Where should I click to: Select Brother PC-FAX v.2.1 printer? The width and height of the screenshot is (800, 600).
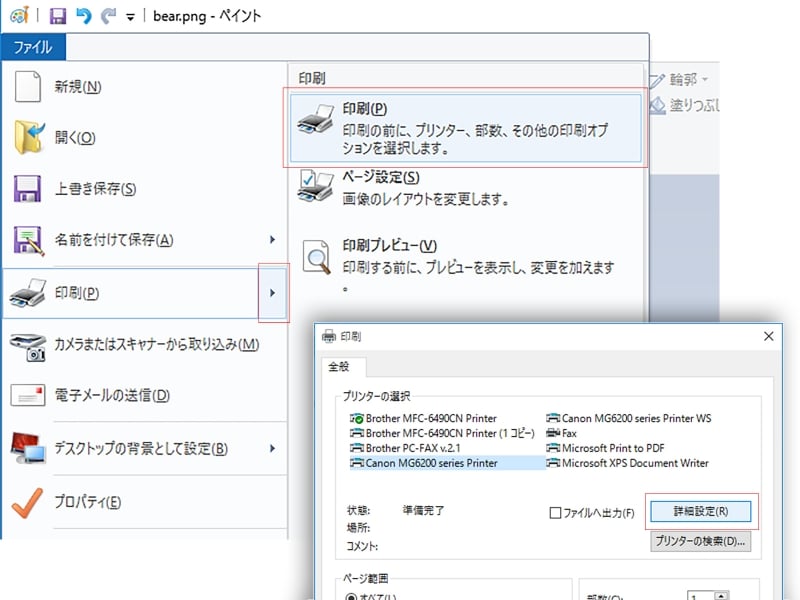405,448
